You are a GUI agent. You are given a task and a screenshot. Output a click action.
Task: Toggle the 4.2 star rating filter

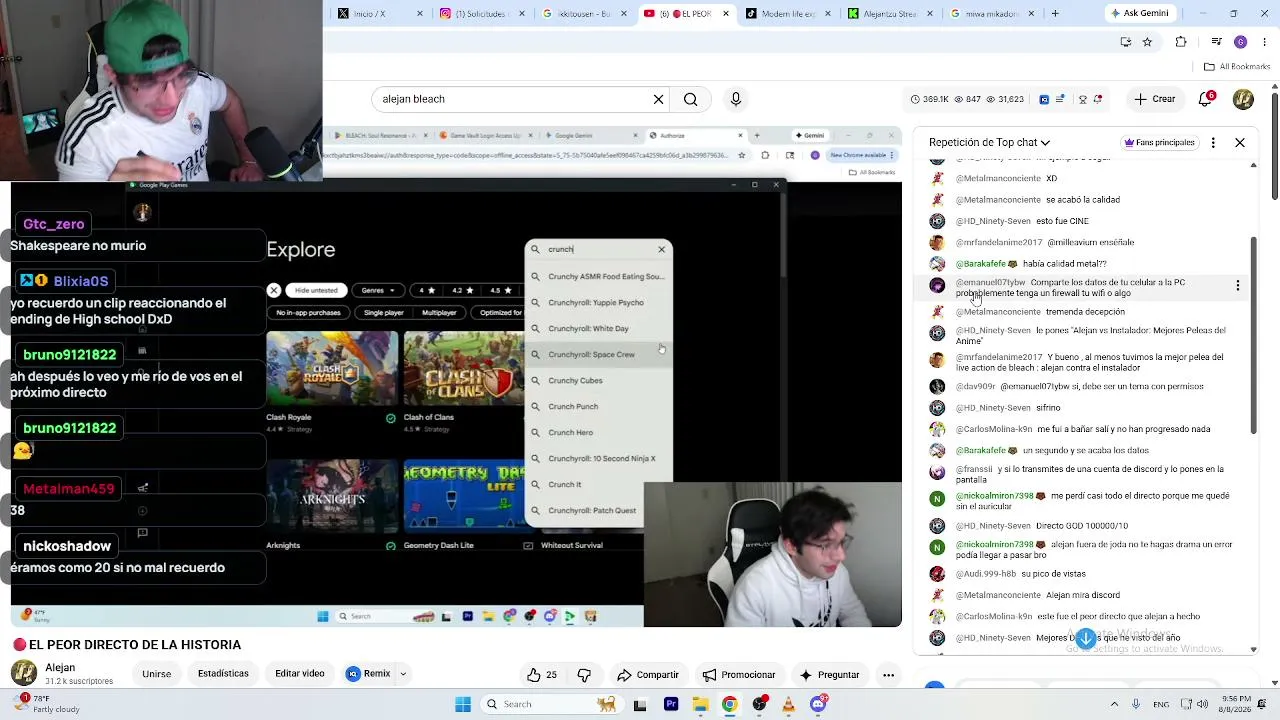point(463,290)
